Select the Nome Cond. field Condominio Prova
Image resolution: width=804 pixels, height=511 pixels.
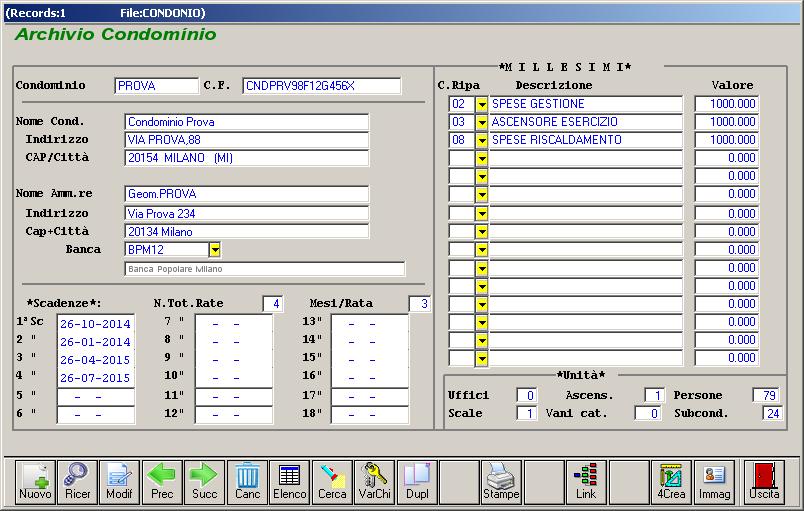[x=247, y=122]
